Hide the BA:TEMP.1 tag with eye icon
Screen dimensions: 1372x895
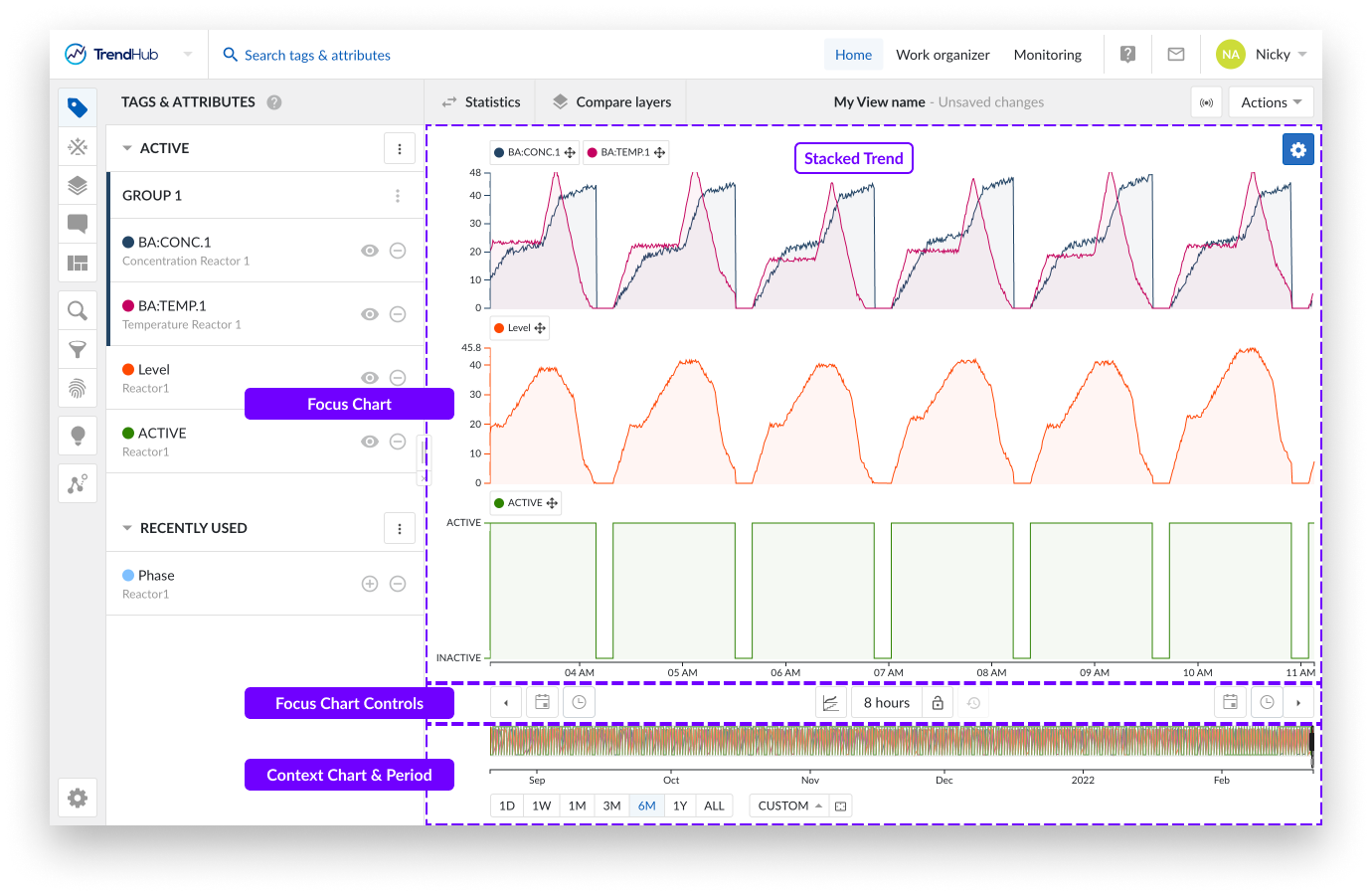pos(370,314)
